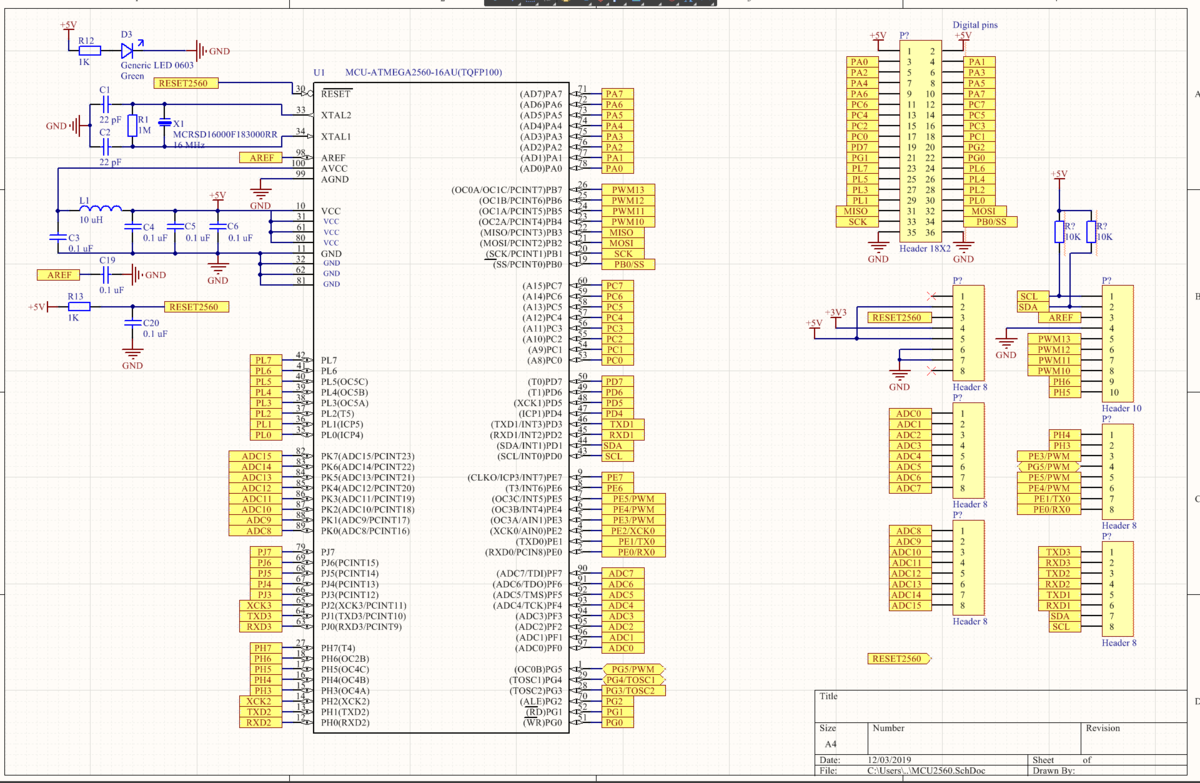1200x783 pixels.
Task: Select the PG5/PWM port beside the OC0B pin
Action: click(633, 669)
